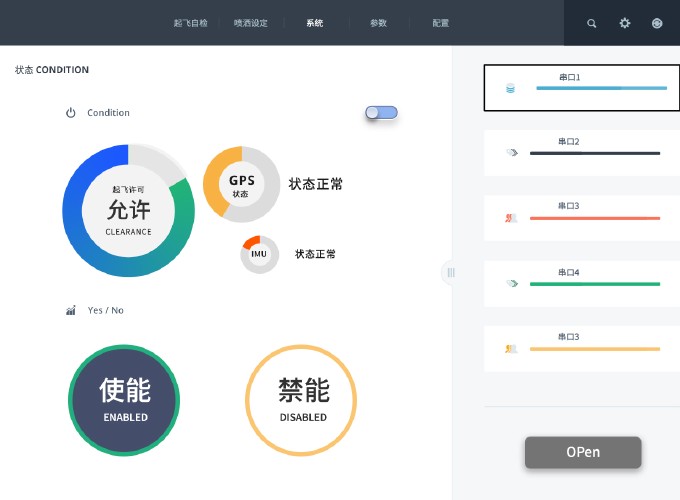Viewport: 680px width, 500px height.
Task: Click the power icon beside Condition
Action: [x=71, y=113]
